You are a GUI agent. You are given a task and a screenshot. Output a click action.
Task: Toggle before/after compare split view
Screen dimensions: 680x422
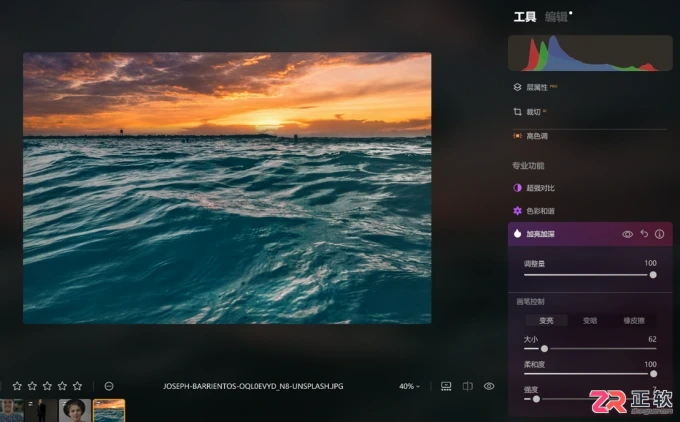pos(468,386)
